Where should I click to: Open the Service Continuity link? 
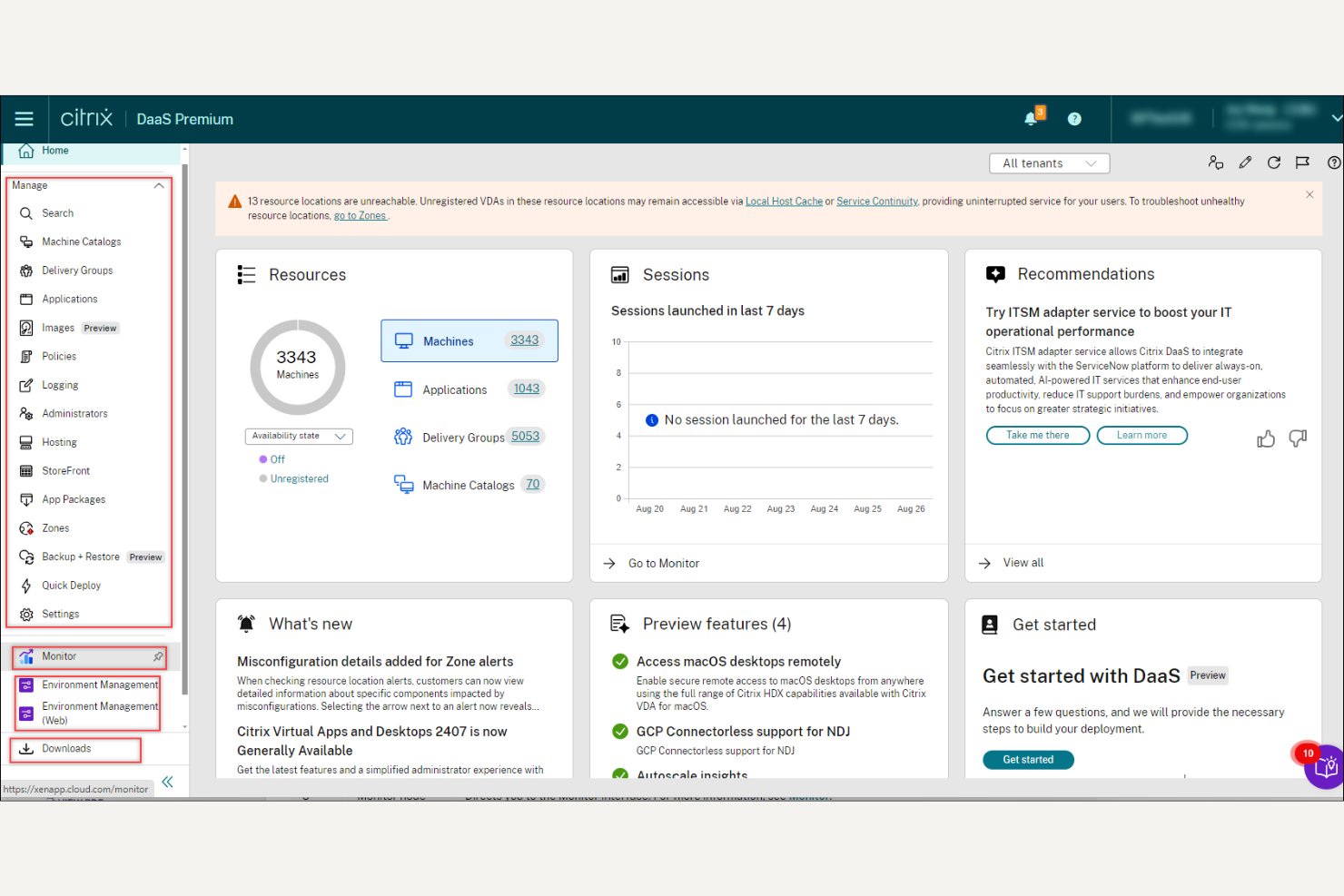[877, 202]
